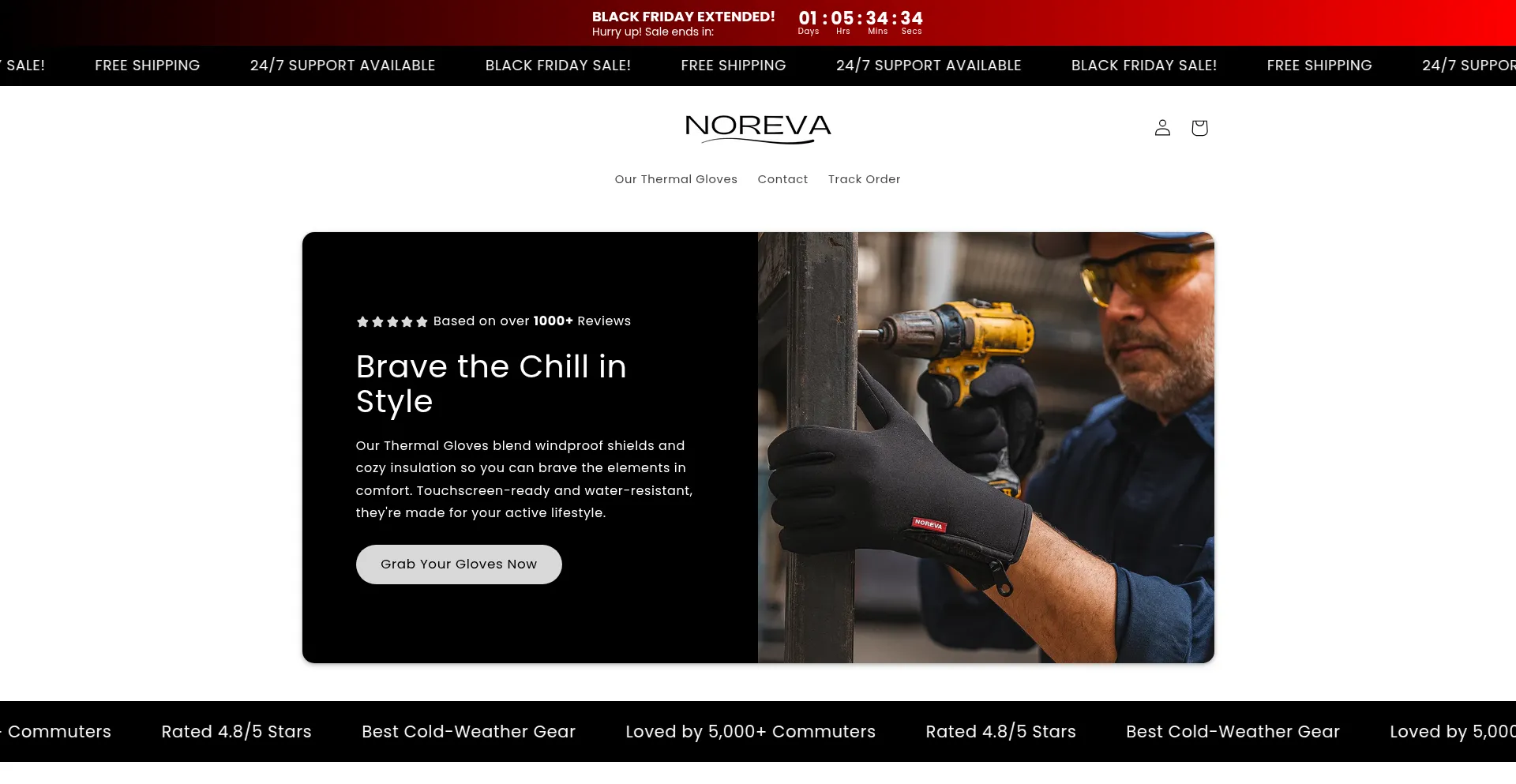
Task: Click first FREE SHIPPING announcement text
Action: click(147, 66)
